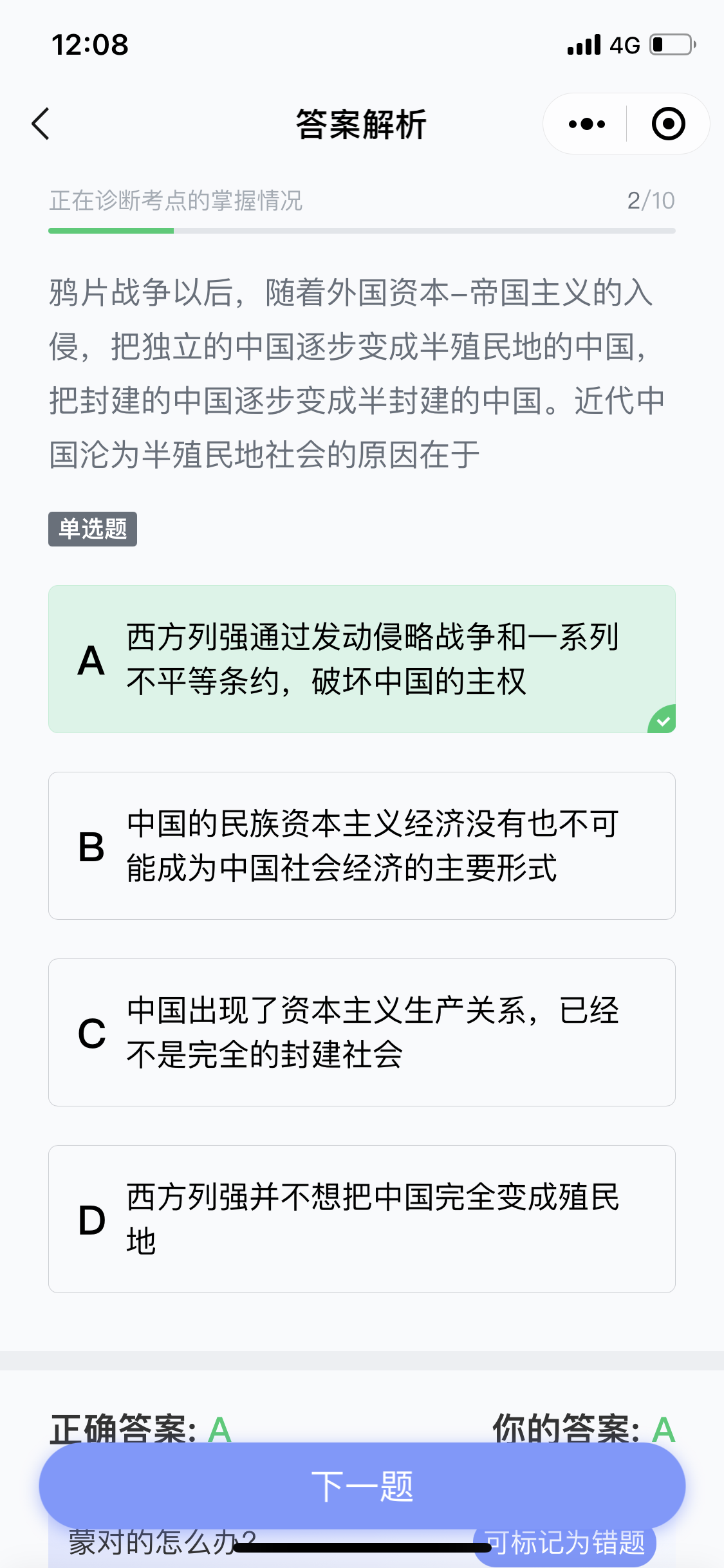Tap the mini program close circle icon

pyautogui.click(x=668, y=124)
